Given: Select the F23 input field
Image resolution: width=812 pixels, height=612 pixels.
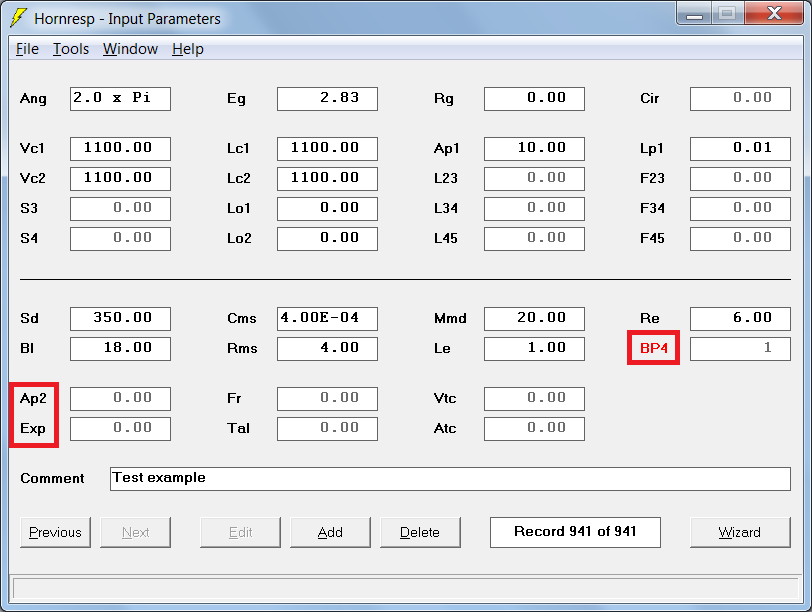Looking at the screenshot, I should click(x=741, y=179).
